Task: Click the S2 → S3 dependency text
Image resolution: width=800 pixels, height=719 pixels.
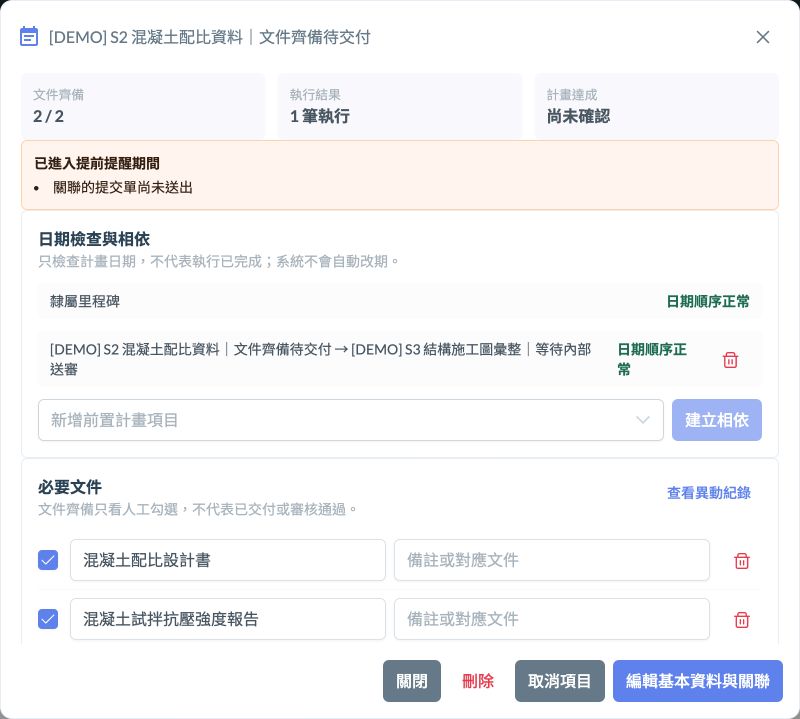Action: 320,359
